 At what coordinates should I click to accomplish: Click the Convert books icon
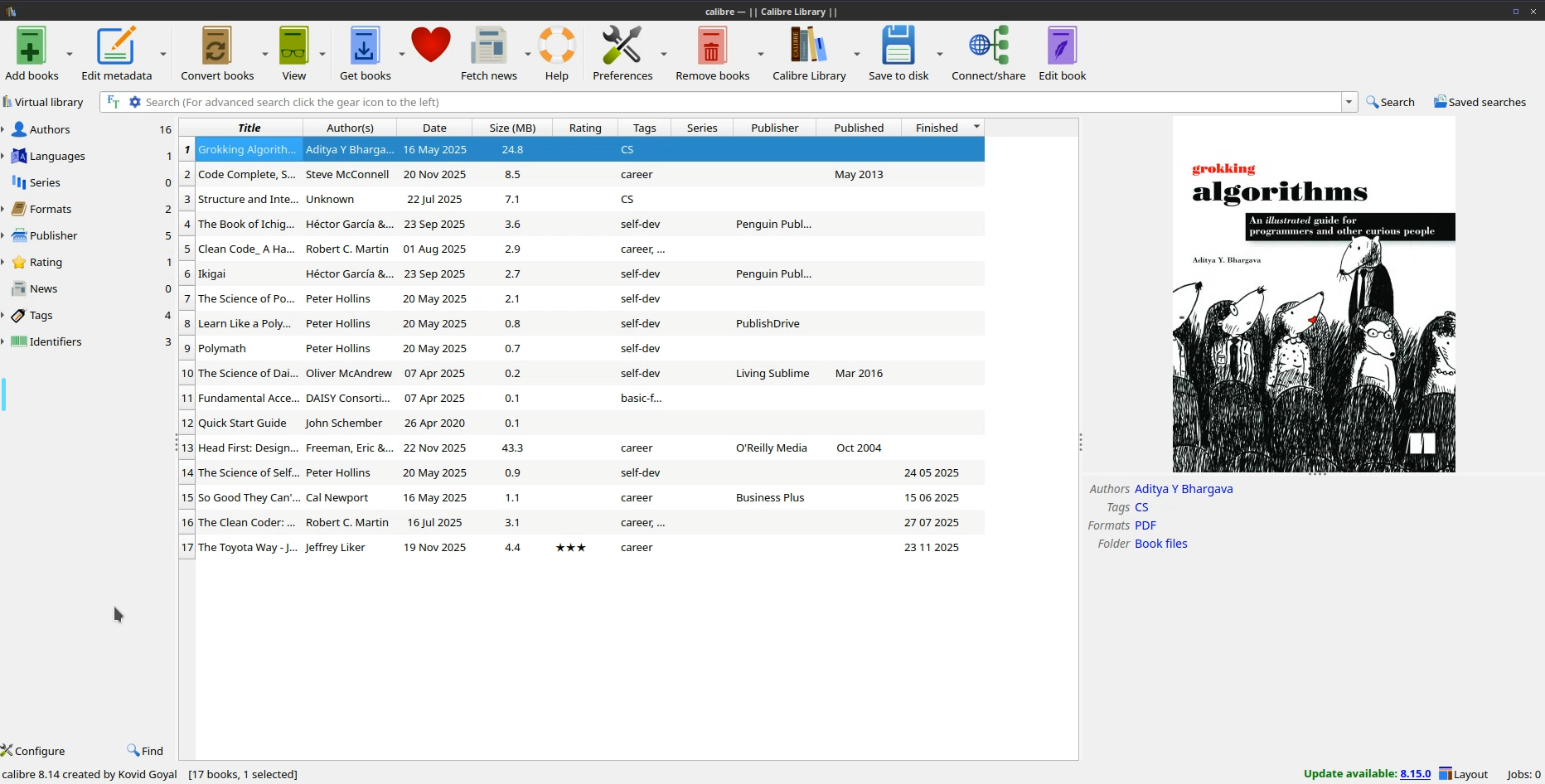coord(217,46)
